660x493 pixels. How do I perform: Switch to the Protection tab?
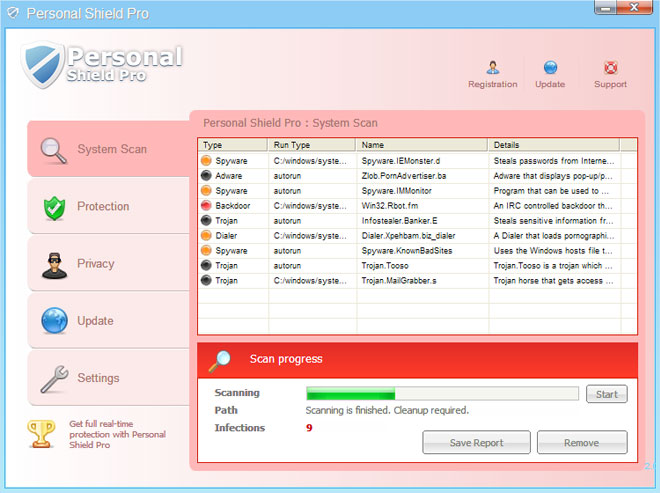click(x=109, y=206)
